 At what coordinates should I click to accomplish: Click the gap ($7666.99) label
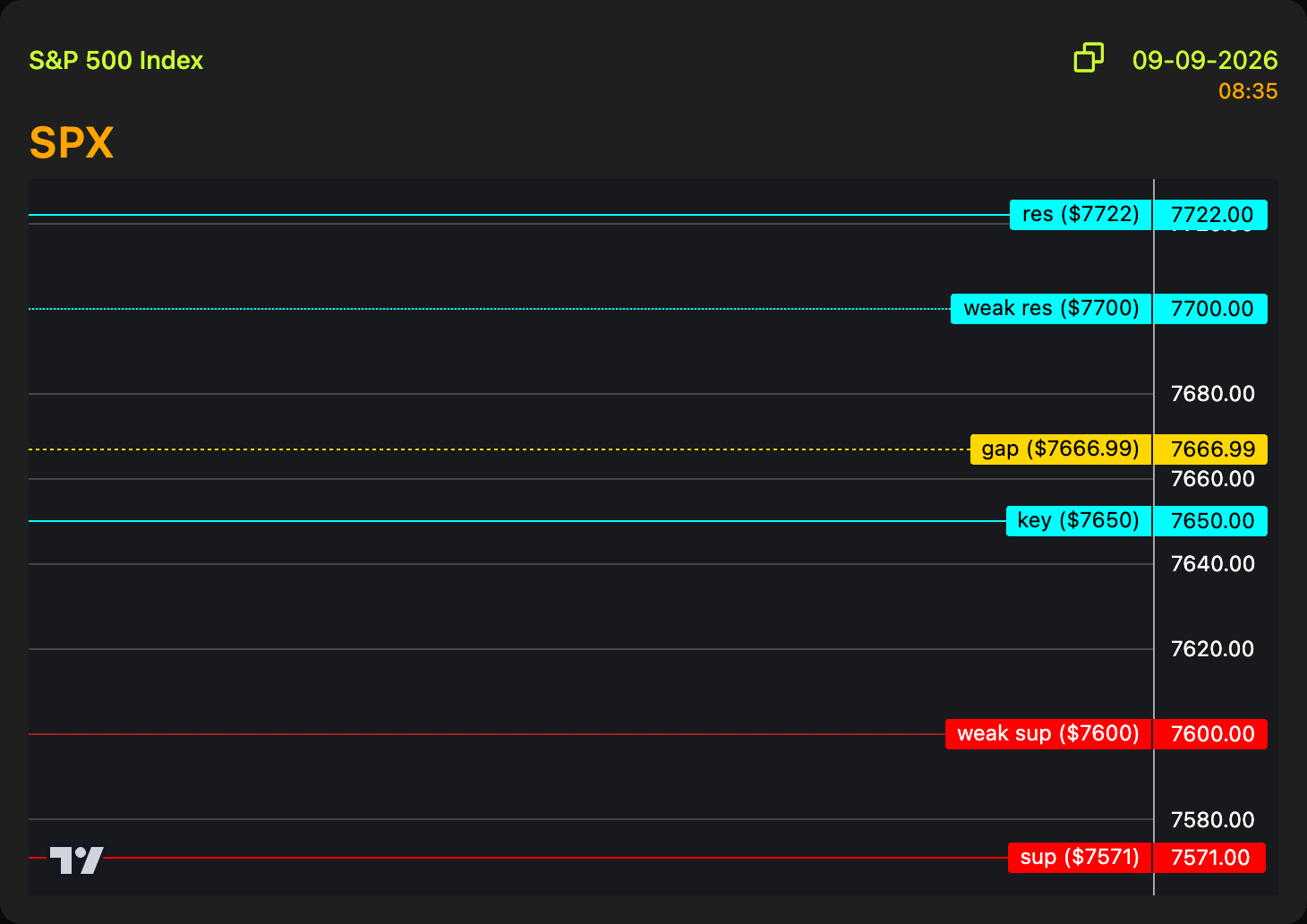[1061, 449]
